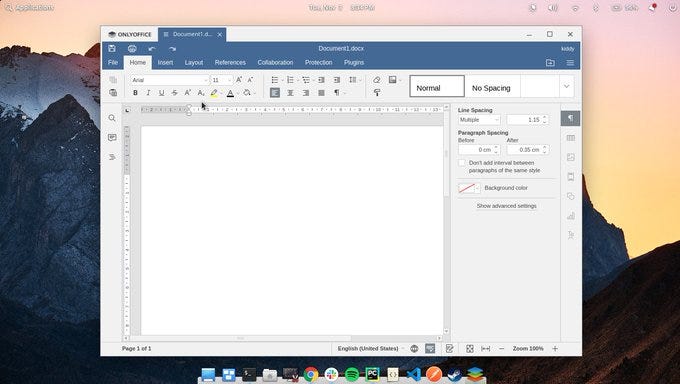This screenshot has height=384, width=680.
Task: Open the font size 11 dropdown
Action: pos(229,80)
